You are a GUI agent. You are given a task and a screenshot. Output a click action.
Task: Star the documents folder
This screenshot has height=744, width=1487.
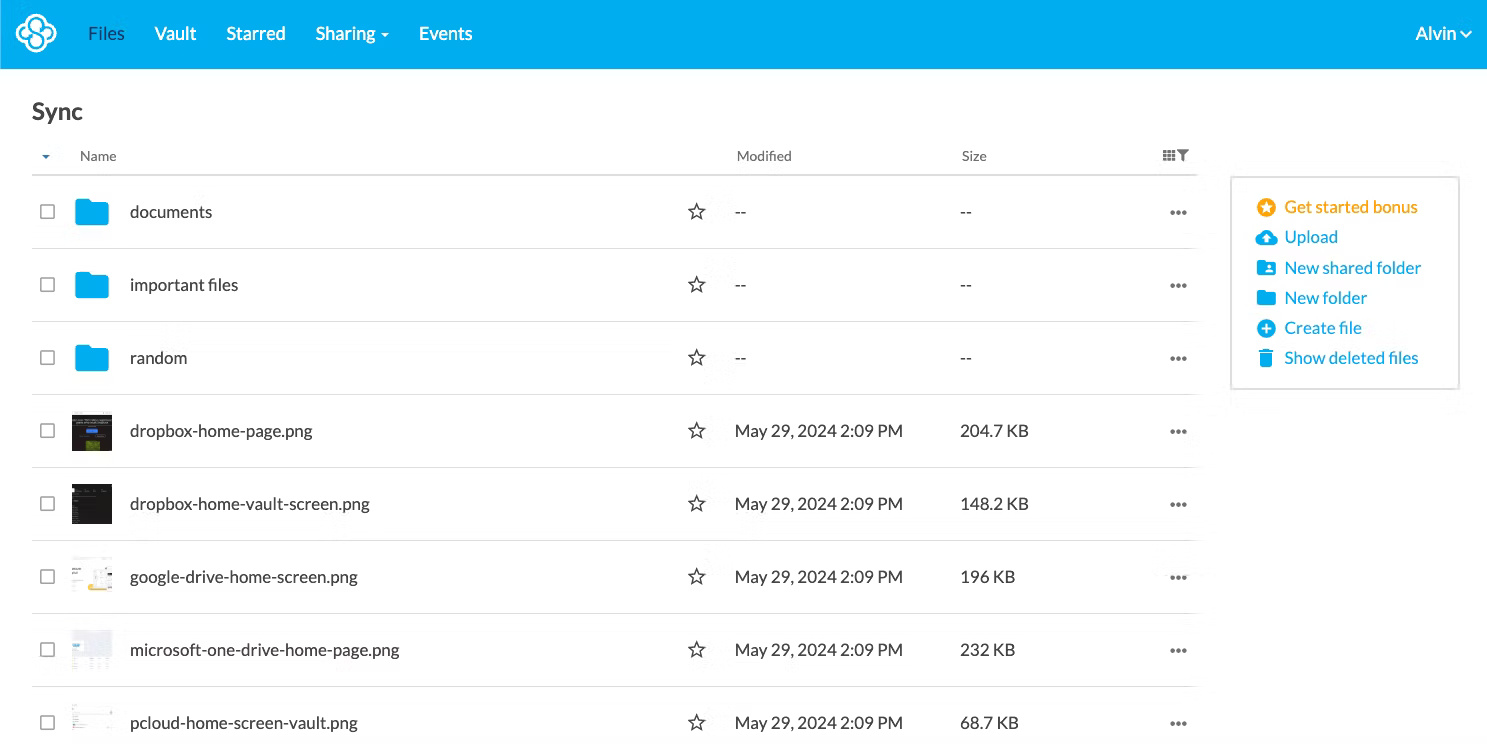(x=696, y=211)
